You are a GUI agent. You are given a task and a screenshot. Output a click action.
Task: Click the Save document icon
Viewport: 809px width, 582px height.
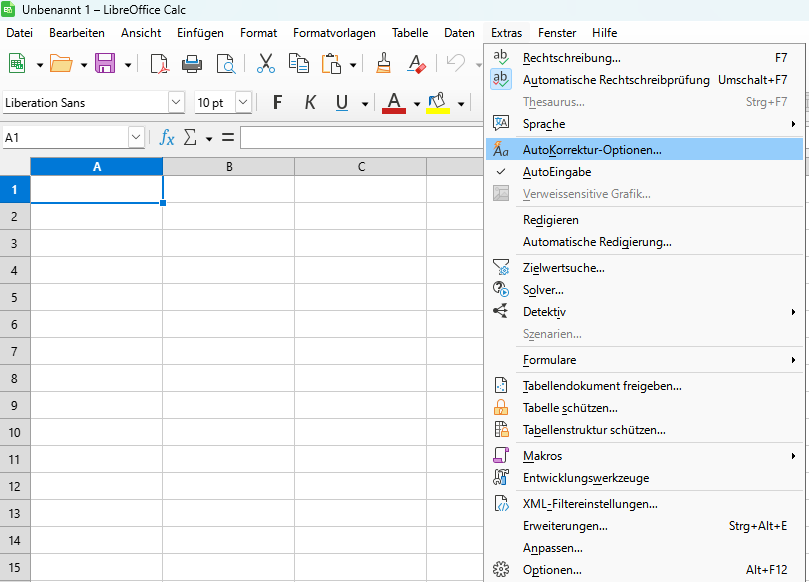(105, 64)
